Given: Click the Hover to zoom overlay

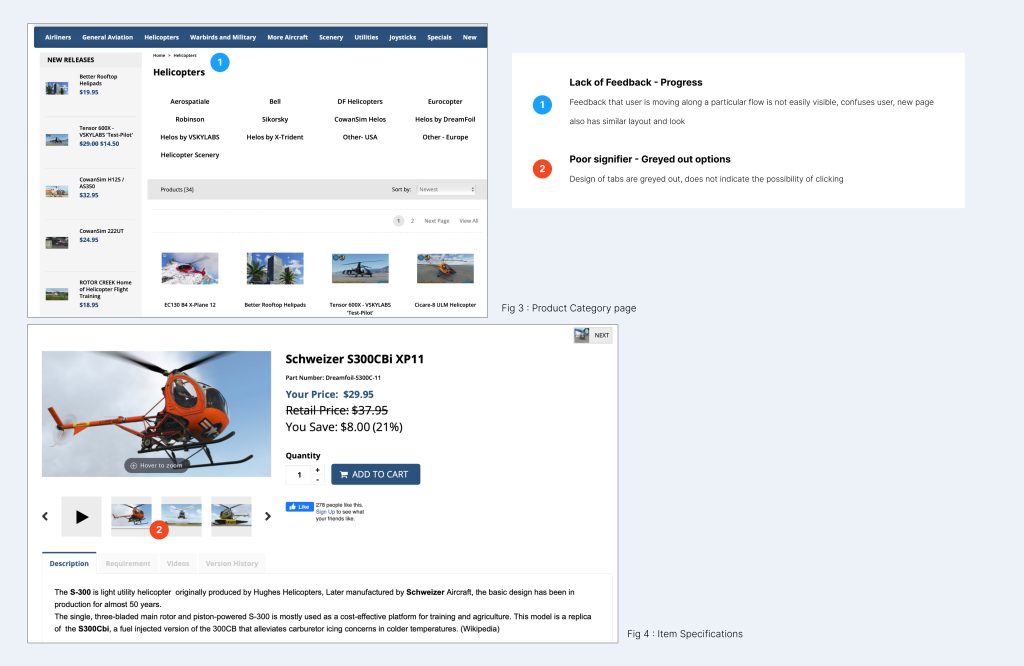Looking at the screenshot, I should pyautogui.click(x=156, y=466).
